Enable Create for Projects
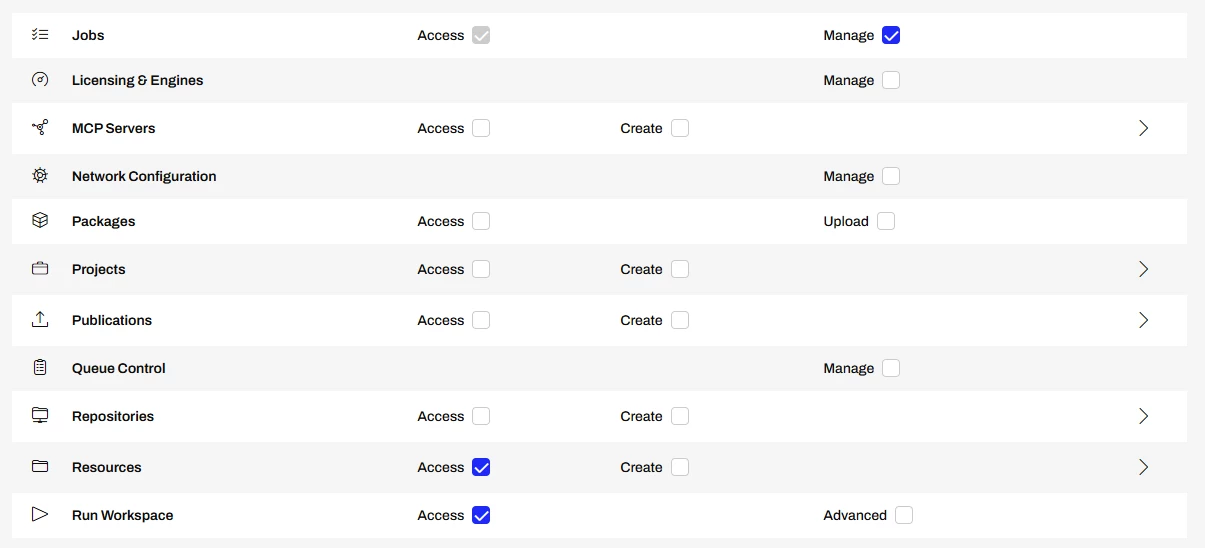The height and width of the screenshot is (548, 1205). [x=680, y=269]
